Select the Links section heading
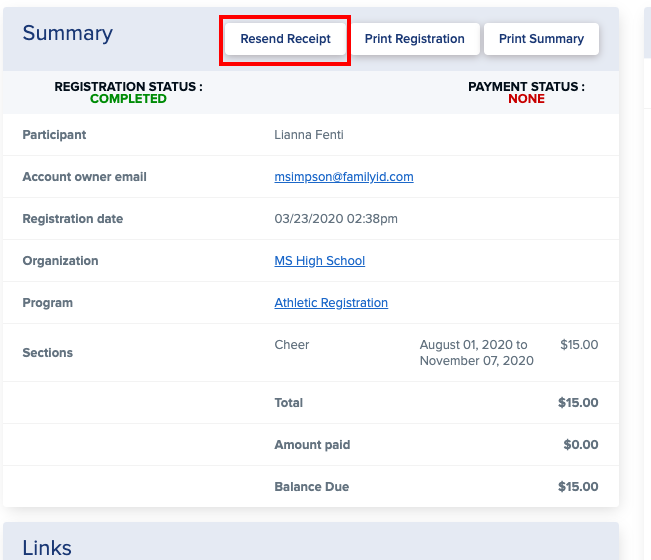Screen dimensions: 651x560 (x=47, y=548)
